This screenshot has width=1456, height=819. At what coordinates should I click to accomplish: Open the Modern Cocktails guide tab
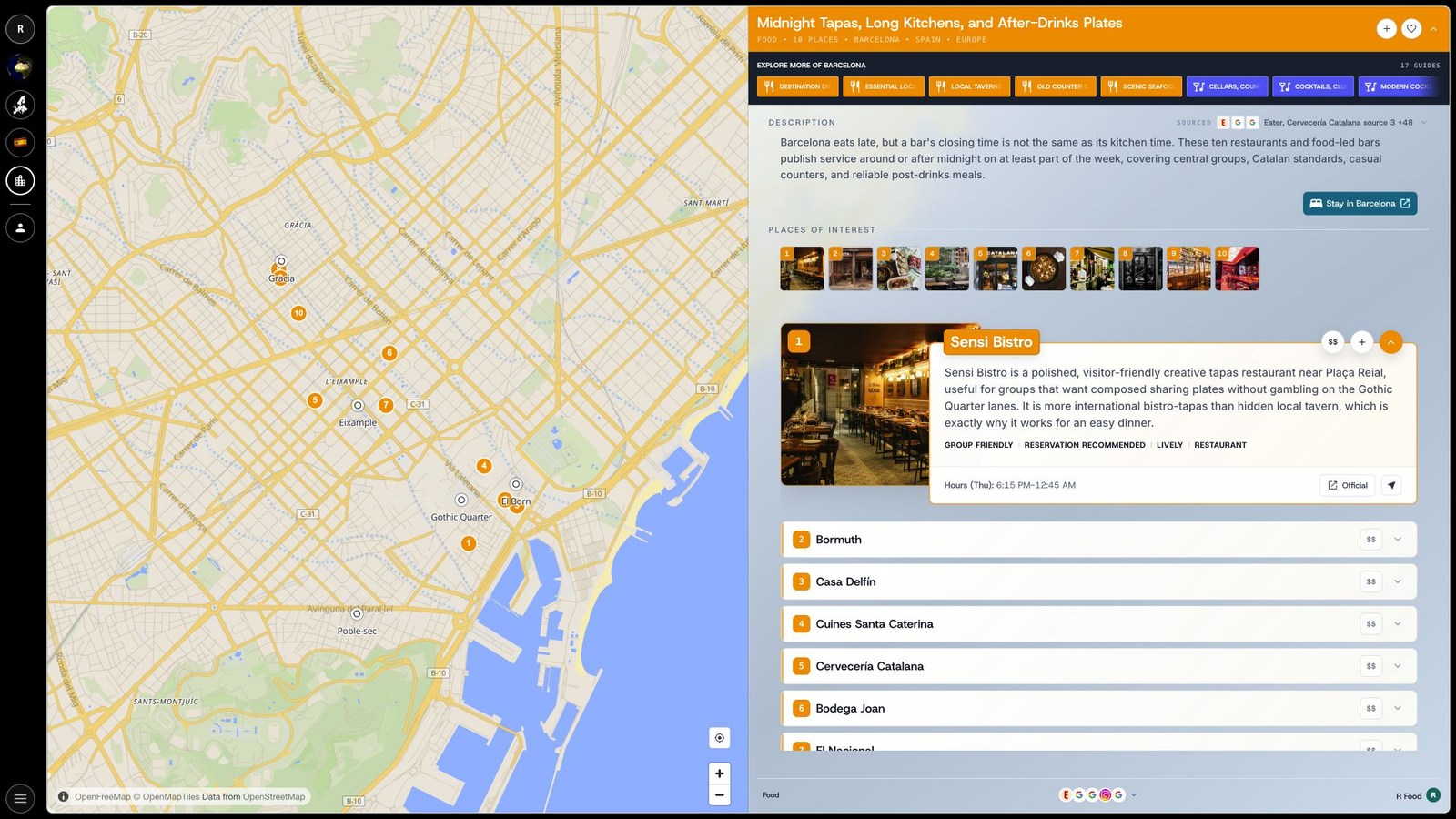[x=1399, y=86]
